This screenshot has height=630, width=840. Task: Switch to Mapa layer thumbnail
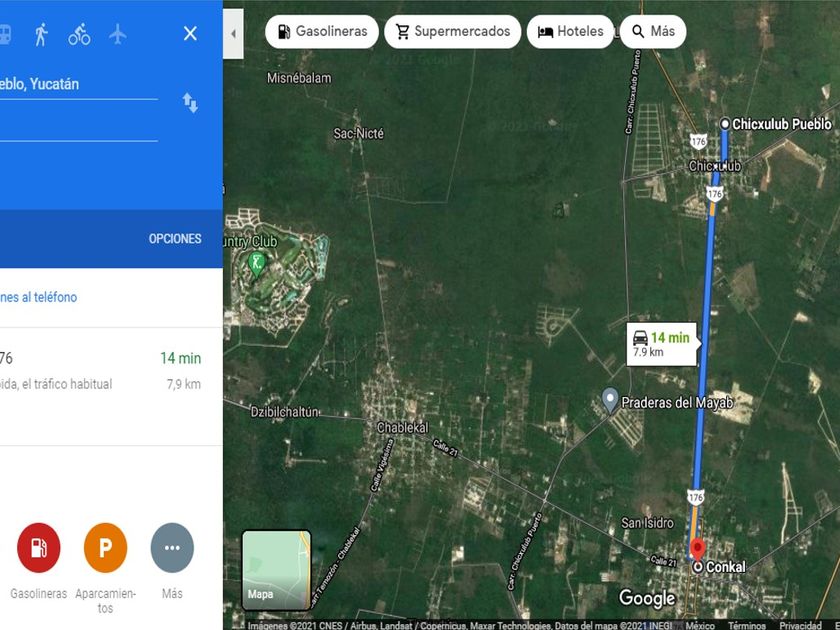pyautogui.click(x=276, y=570)
